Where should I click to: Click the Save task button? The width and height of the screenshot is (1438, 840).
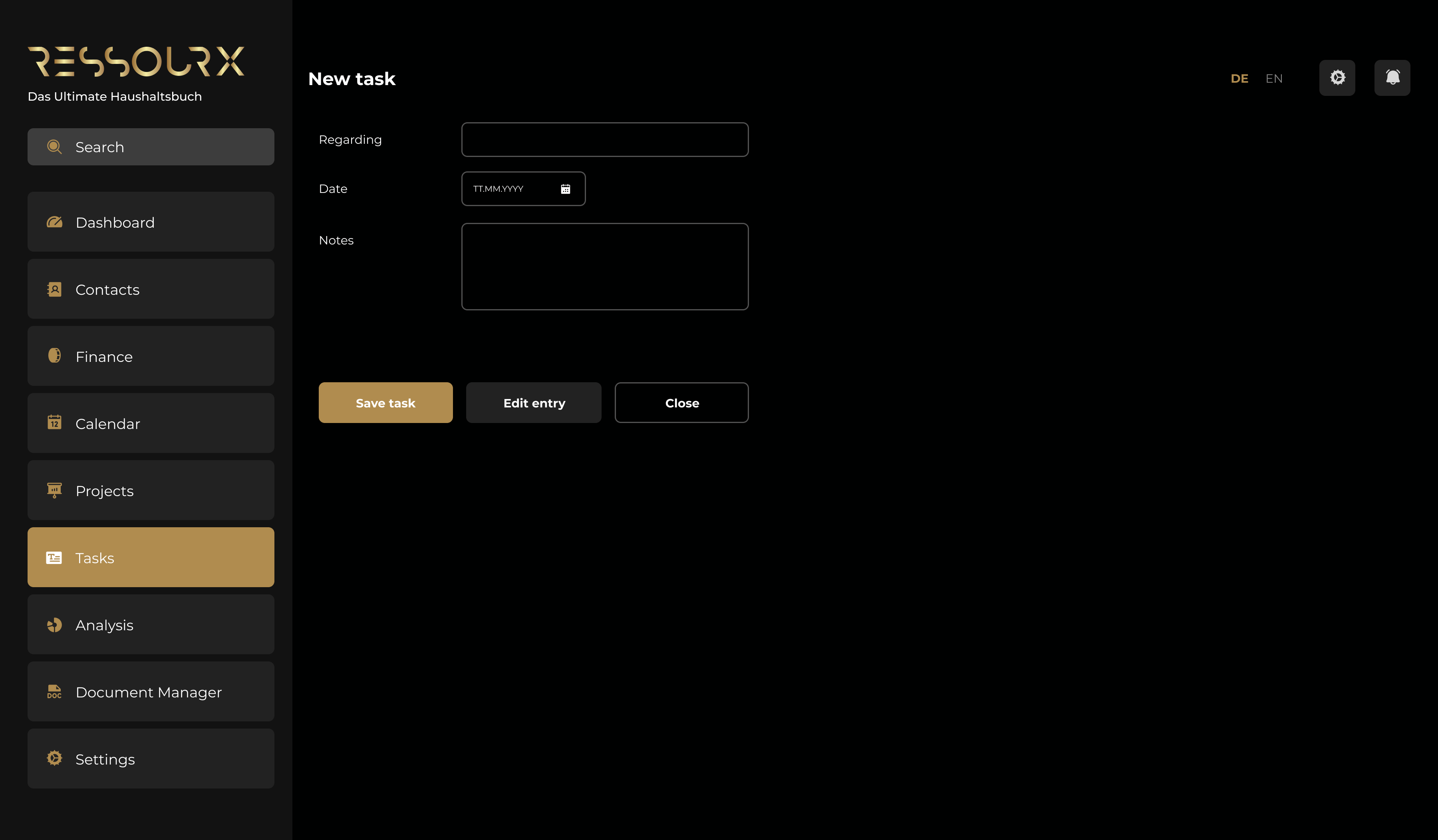[x=386, y=403]
